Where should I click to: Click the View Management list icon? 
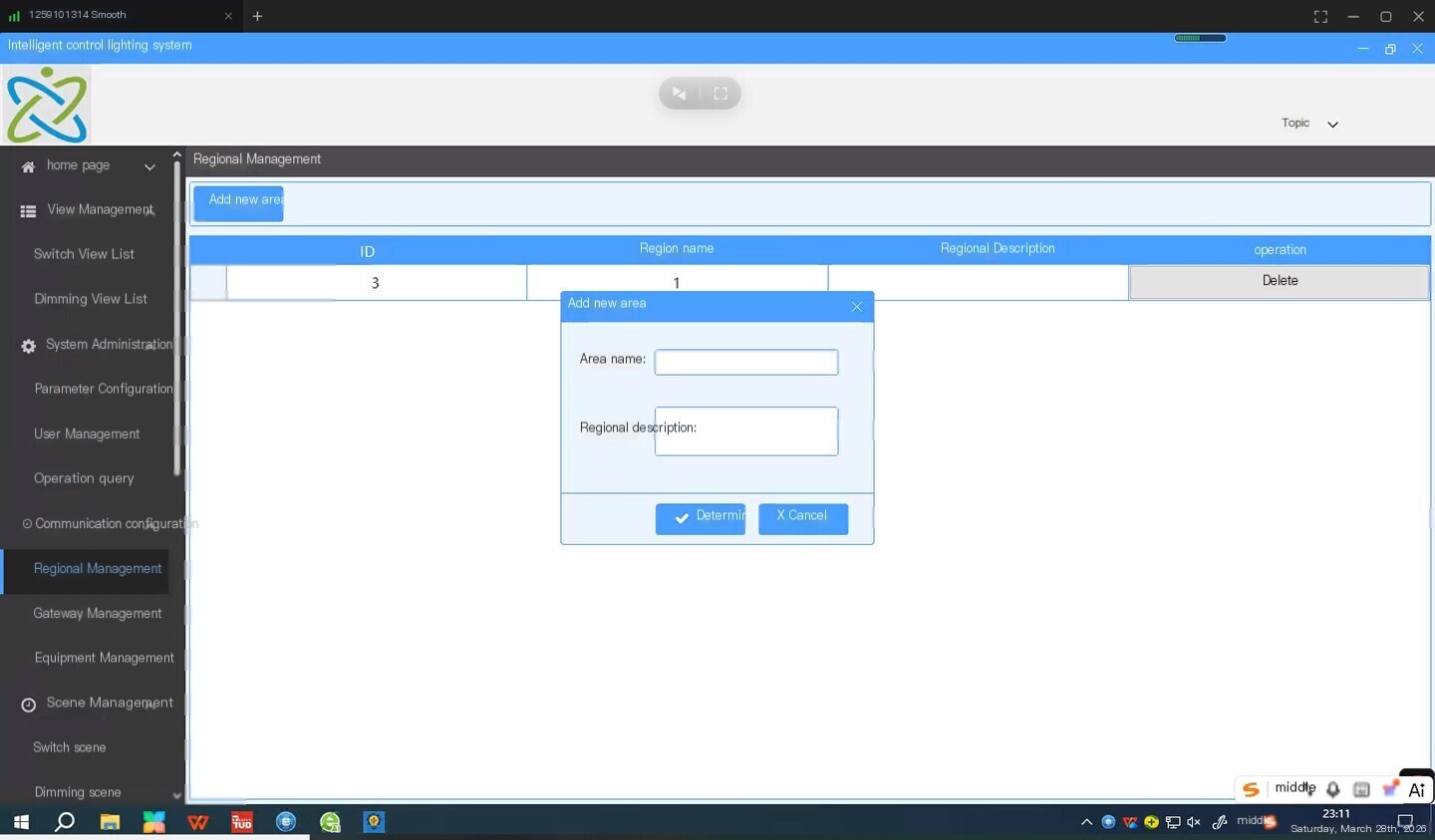(28, 211)
